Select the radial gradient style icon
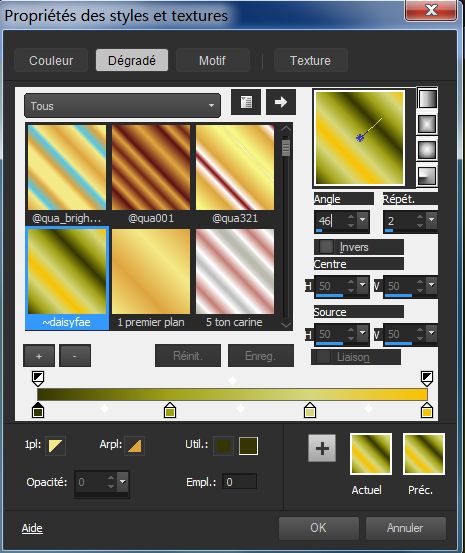Viewport: 465px width, 553px height. point(427,175)
